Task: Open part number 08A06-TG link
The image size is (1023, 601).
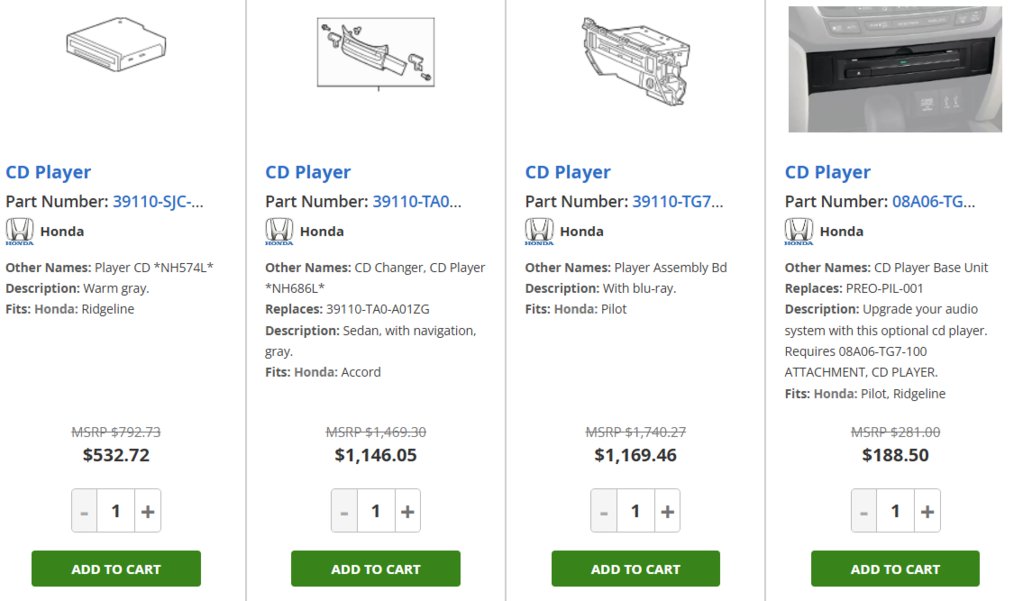Action: click(x=934, y=202)
